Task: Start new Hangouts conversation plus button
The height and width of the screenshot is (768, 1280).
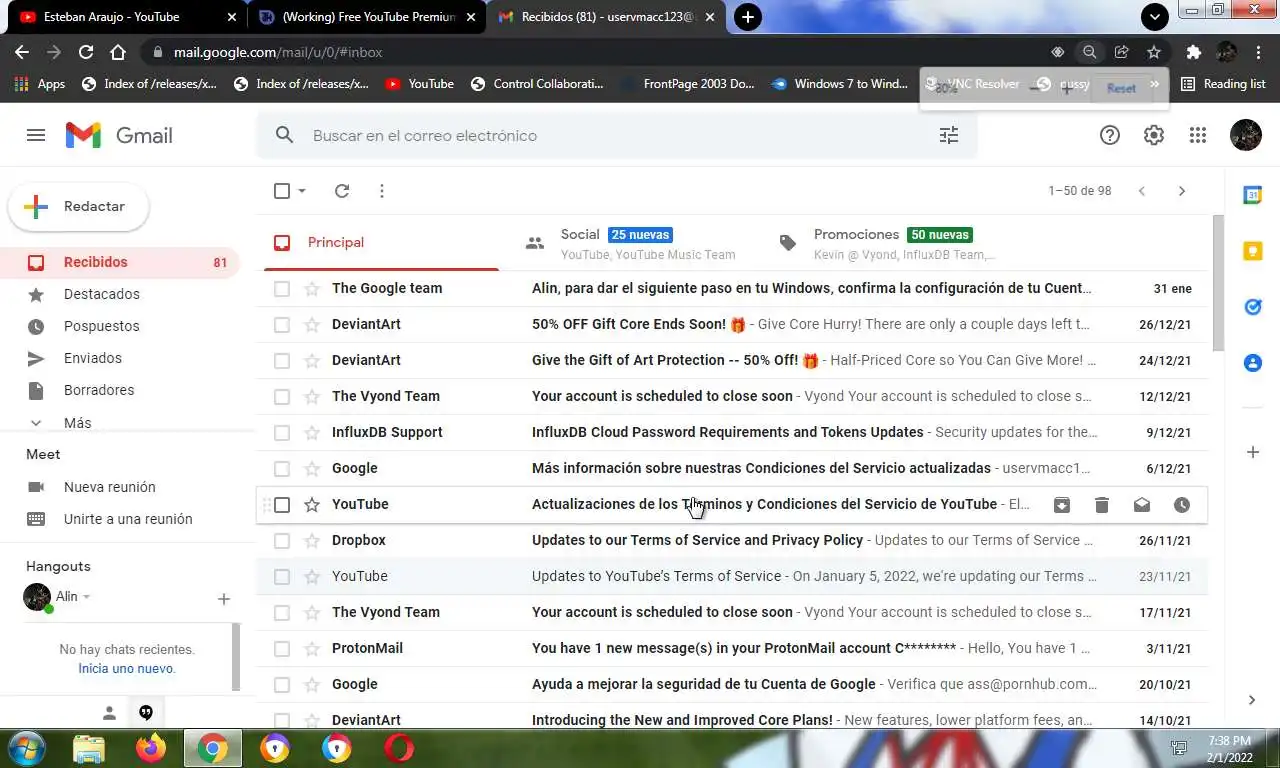Action: 224,599
